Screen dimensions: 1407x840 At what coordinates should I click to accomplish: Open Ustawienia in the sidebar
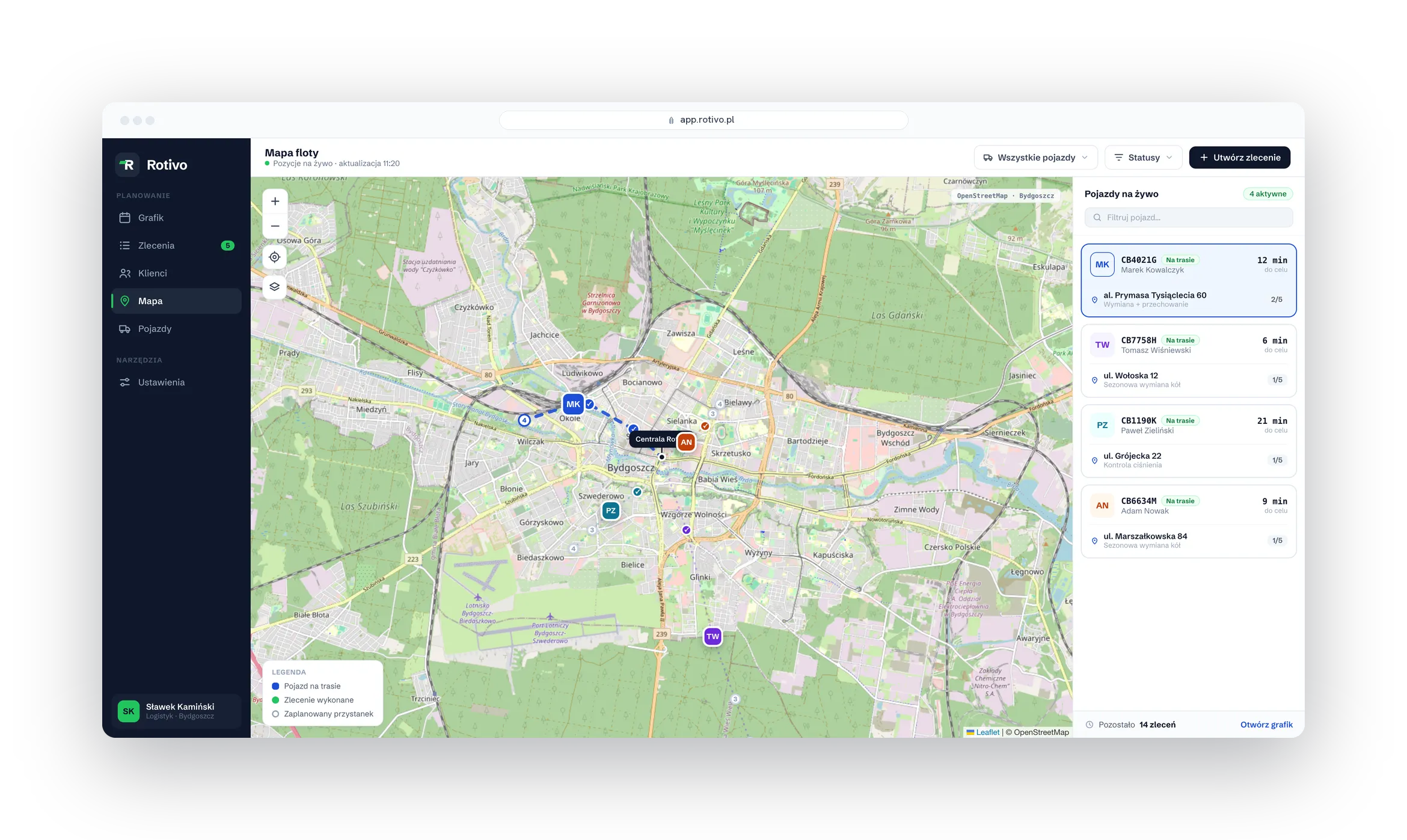click(176, 382)
